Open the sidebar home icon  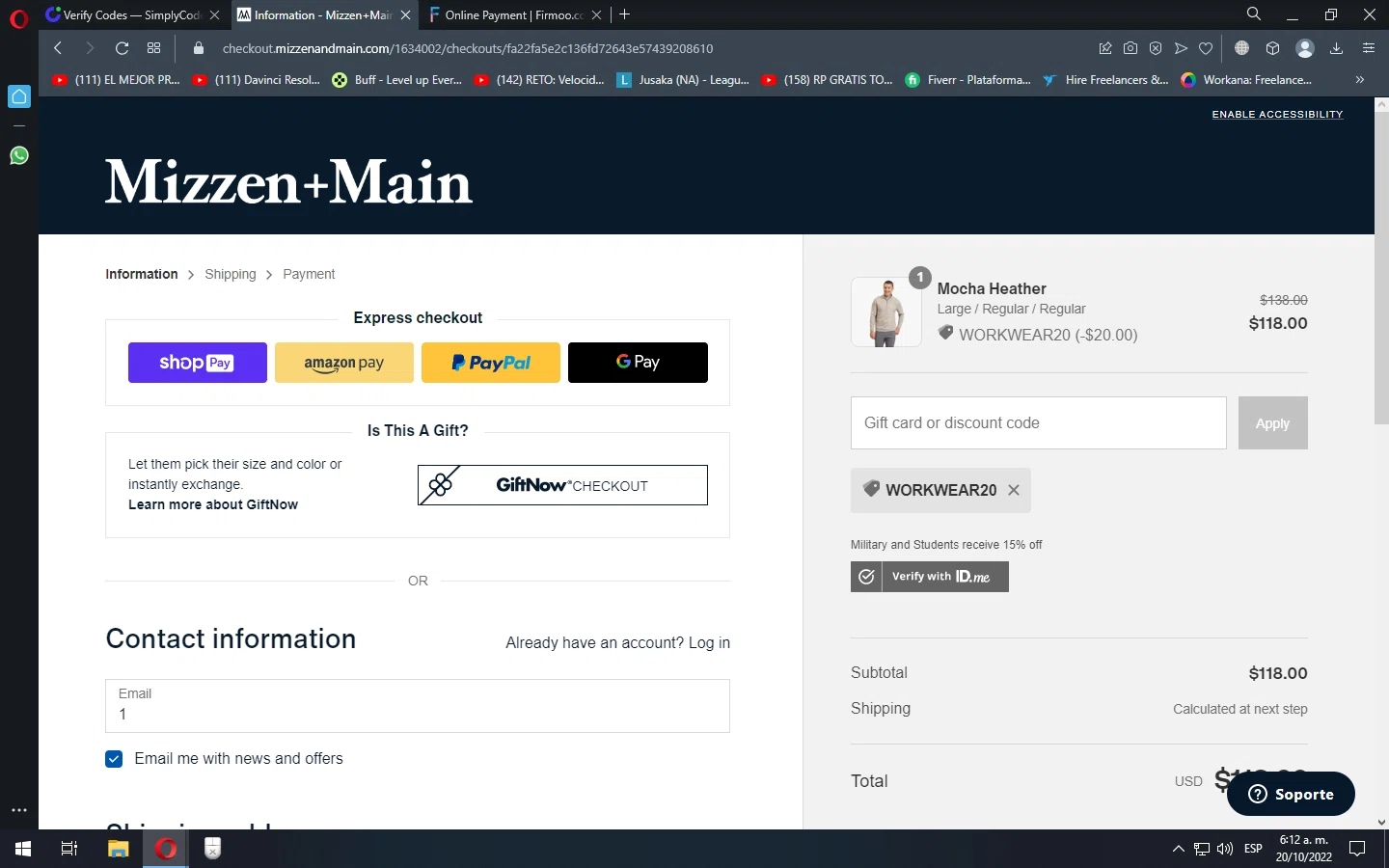click(19, 96)
